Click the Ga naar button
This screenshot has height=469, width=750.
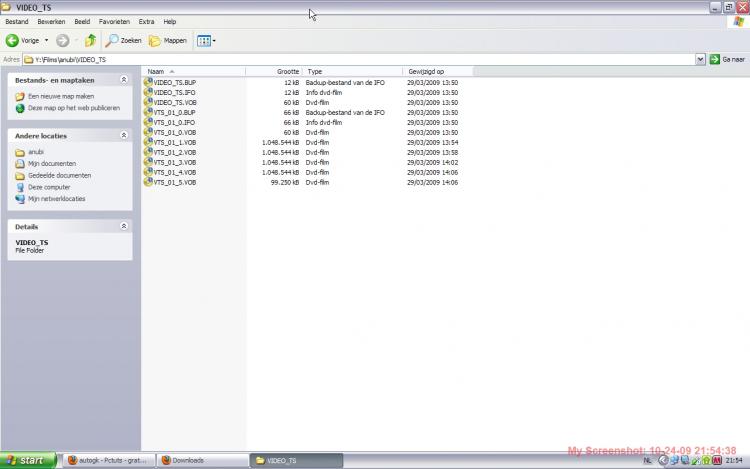(728, 59)
